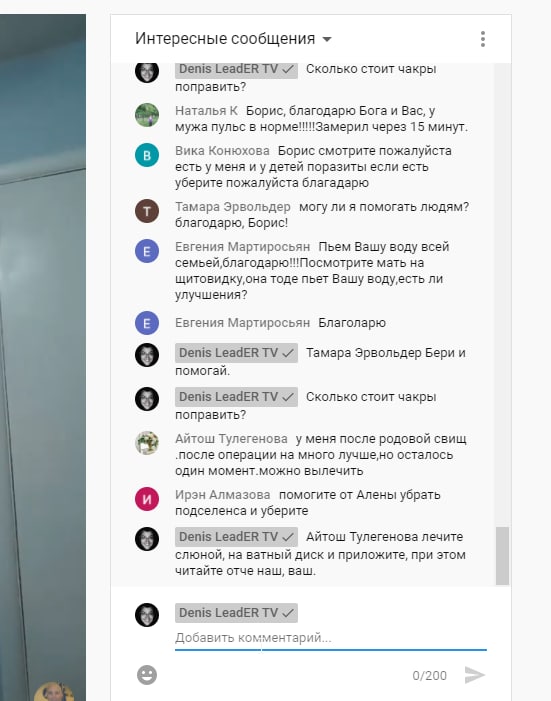Send the comment with the arrow icon
Viewport: 551px width, 701px height.
475,675
